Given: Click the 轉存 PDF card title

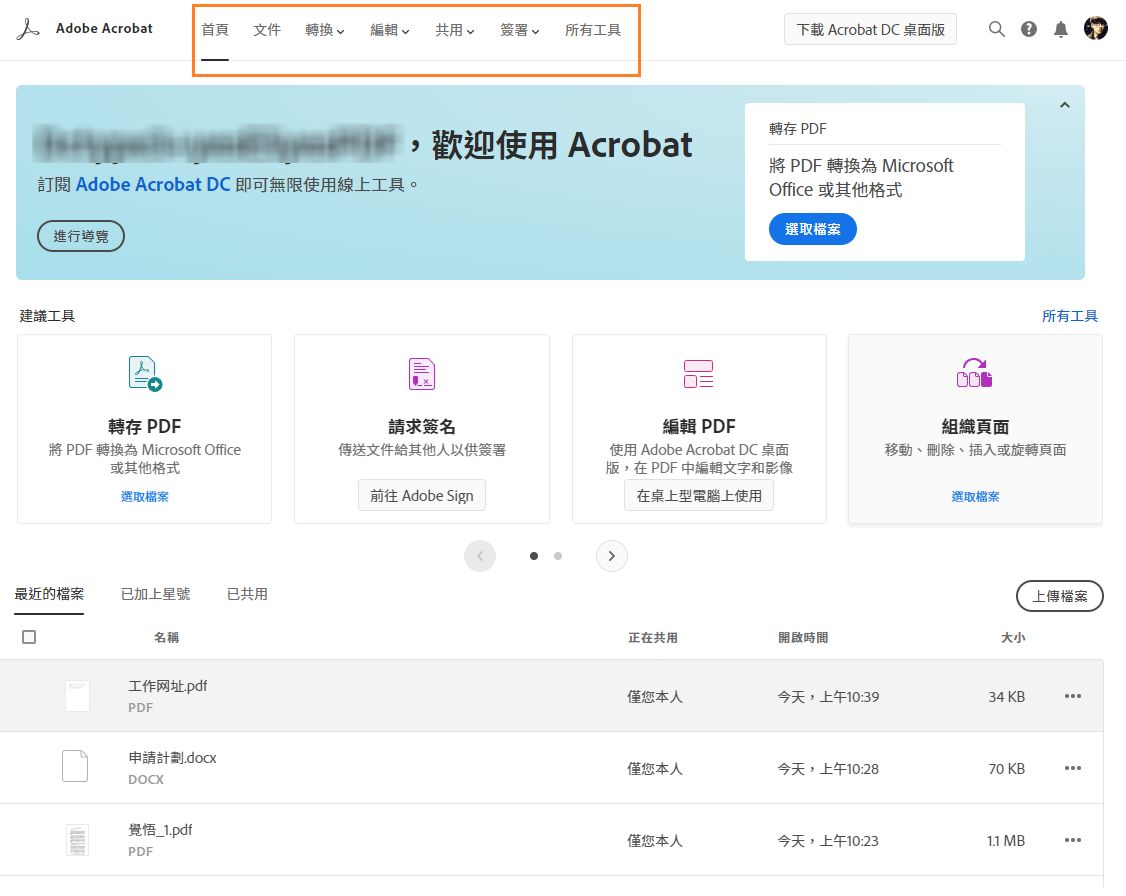Looking at the screenshot, I should click(x=145, y=426).
